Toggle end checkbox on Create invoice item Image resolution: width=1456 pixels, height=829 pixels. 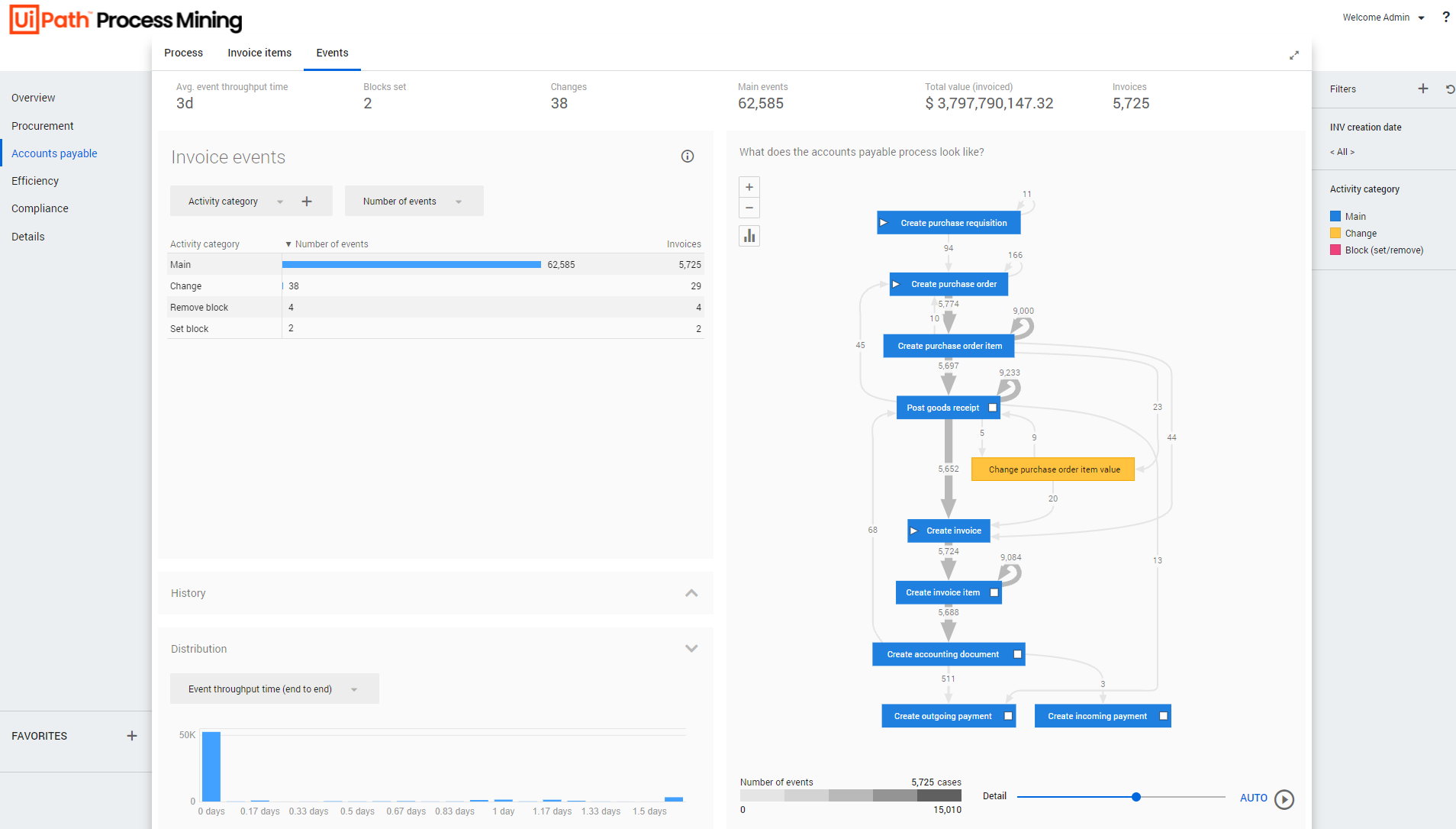tap(994, 592)
